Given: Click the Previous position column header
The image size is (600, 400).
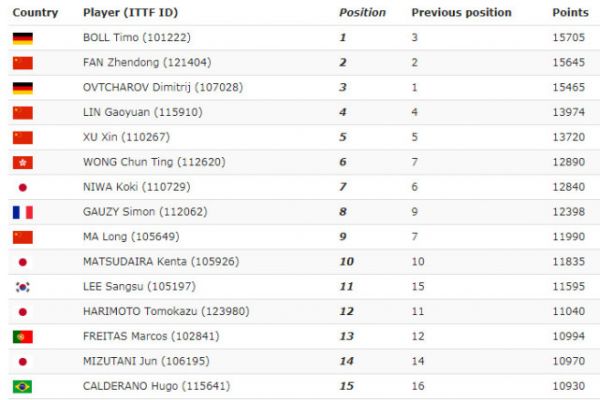Looking at the screenshot, I should [461, 13].
